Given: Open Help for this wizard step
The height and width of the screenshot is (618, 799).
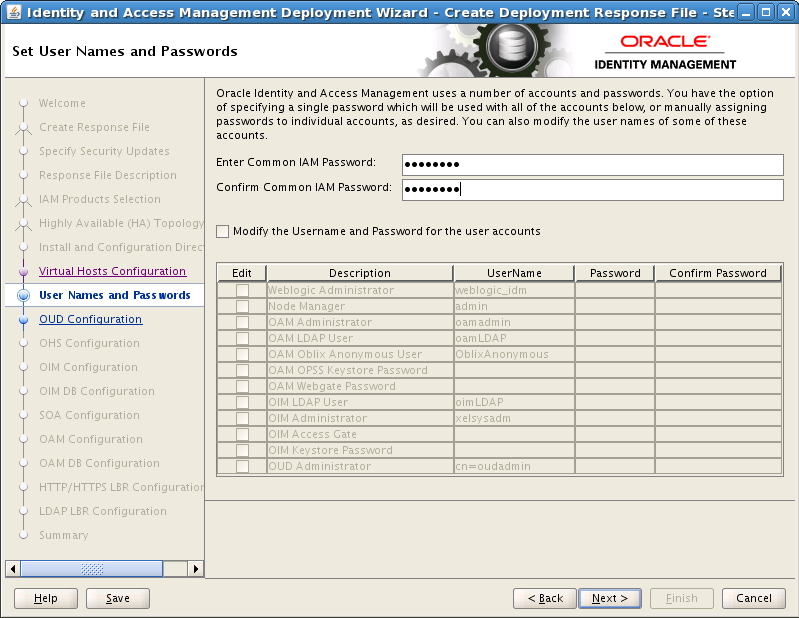Looking at the screenshot, I should click(x=46, y=598).
